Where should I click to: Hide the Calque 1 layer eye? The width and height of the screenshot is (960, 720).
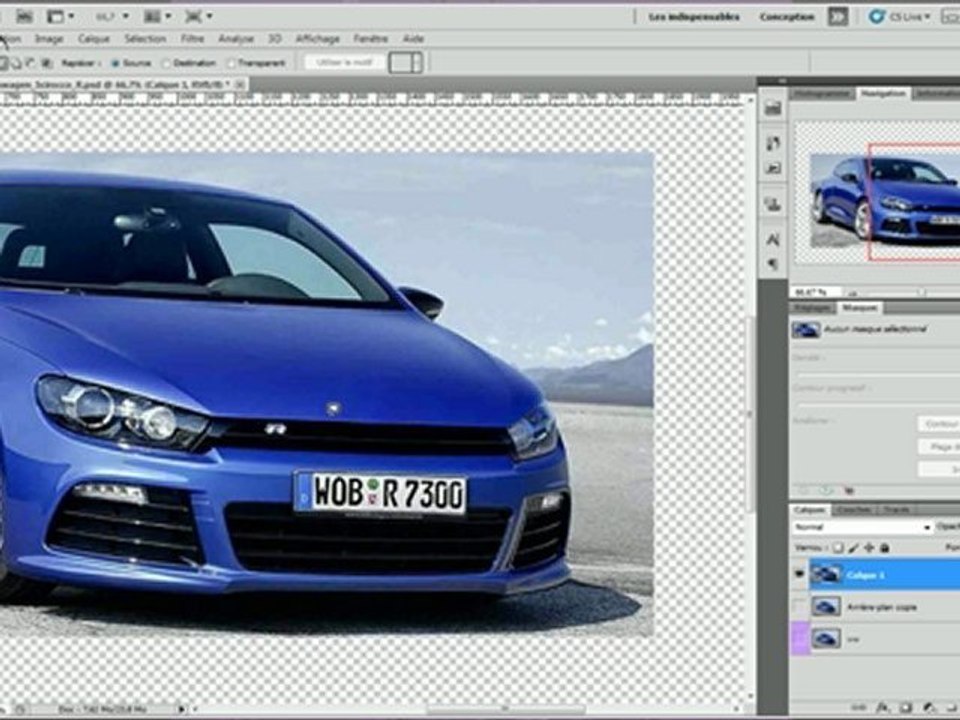pos(799,574)
